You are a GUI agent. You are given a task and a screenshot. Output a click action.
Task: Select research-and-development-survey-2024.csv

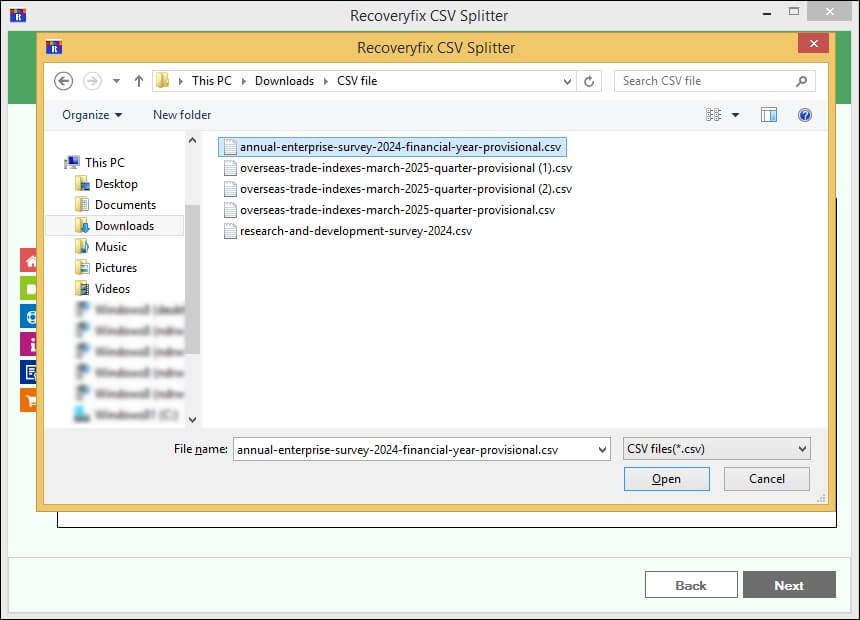pos(348,231)
